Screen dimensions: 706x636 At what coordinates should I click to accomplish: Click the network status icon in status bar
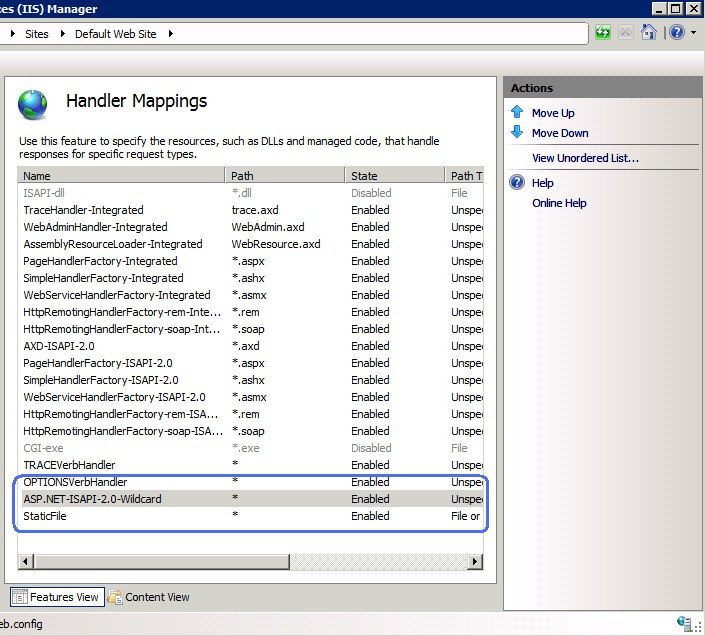click(684, 623)
